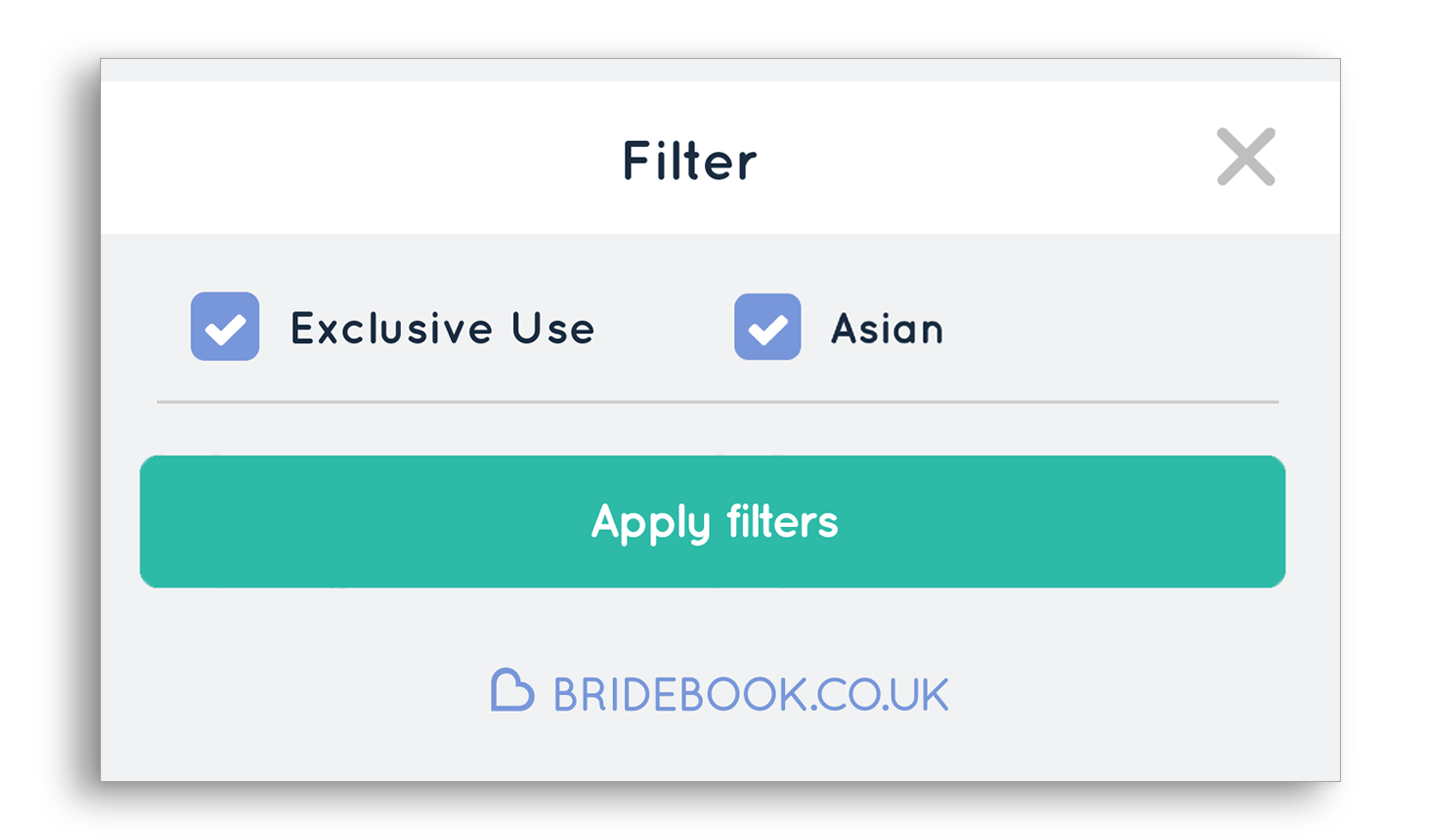Viewport: 1440px width, 840px height.
Task: Select the checkmark icon inside the Asian box
Action: tap(768, 327)
